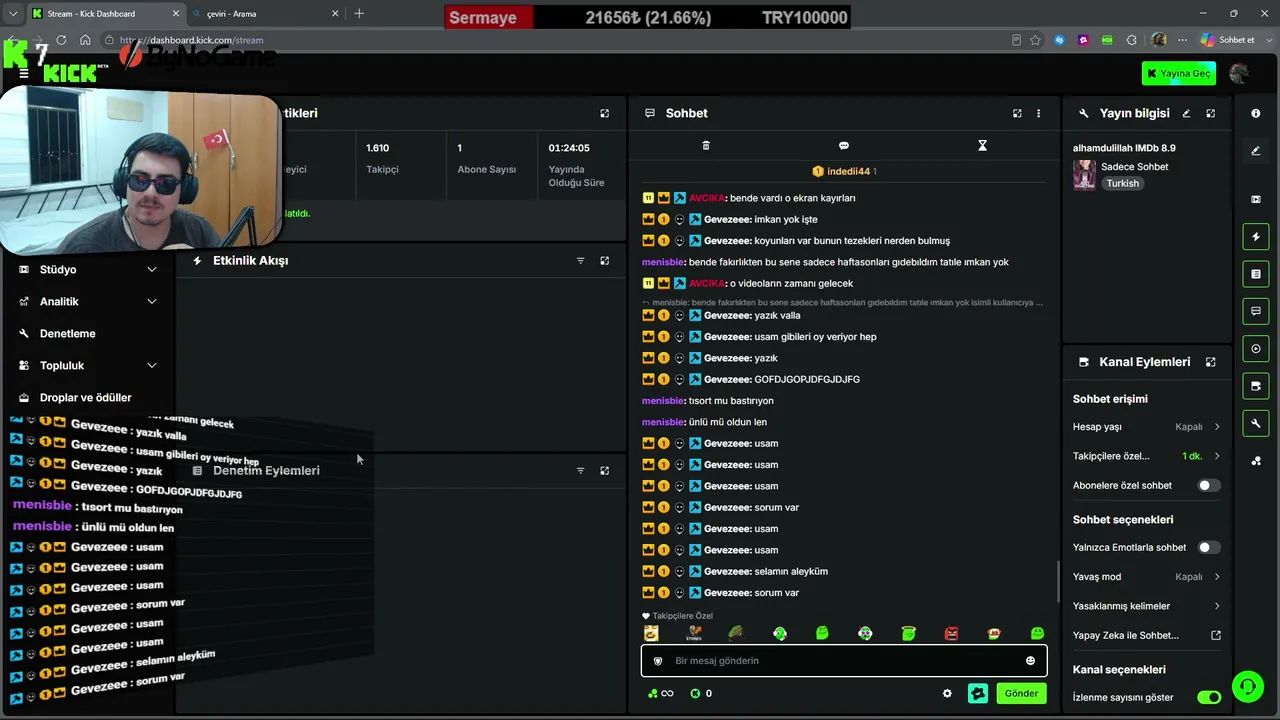Click the lightning bolt activity sidebar icon

coord(1256,237)
